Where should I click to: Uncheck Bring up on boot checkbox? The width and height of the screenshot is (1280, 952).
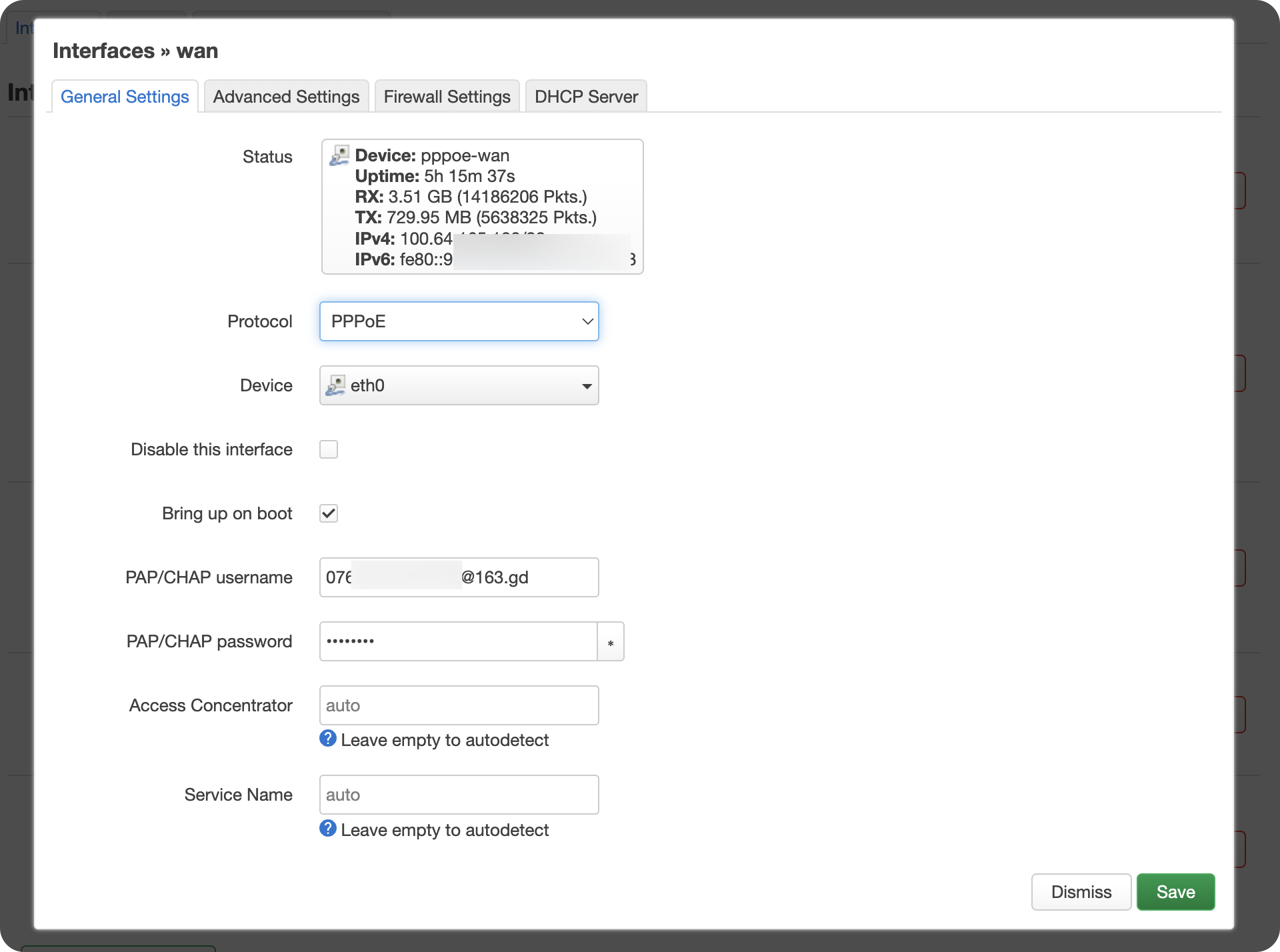(x=329, y=513)
